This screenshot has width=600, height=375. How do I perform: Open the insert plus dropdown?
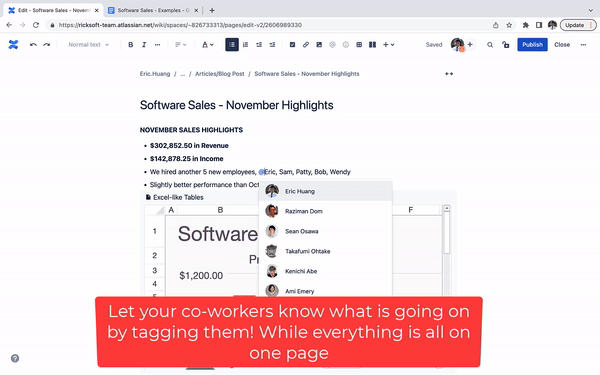[x=388, y=45]
